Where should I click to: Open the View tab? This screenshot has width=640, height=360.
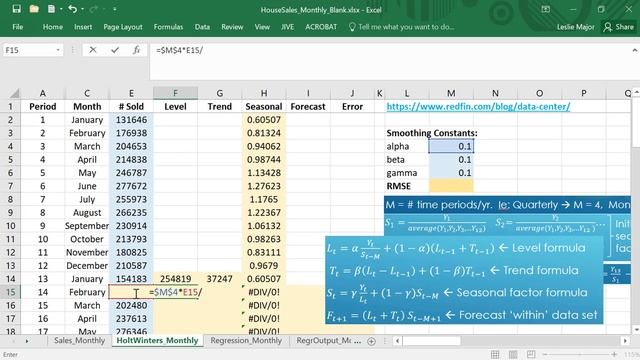[262, 27]
